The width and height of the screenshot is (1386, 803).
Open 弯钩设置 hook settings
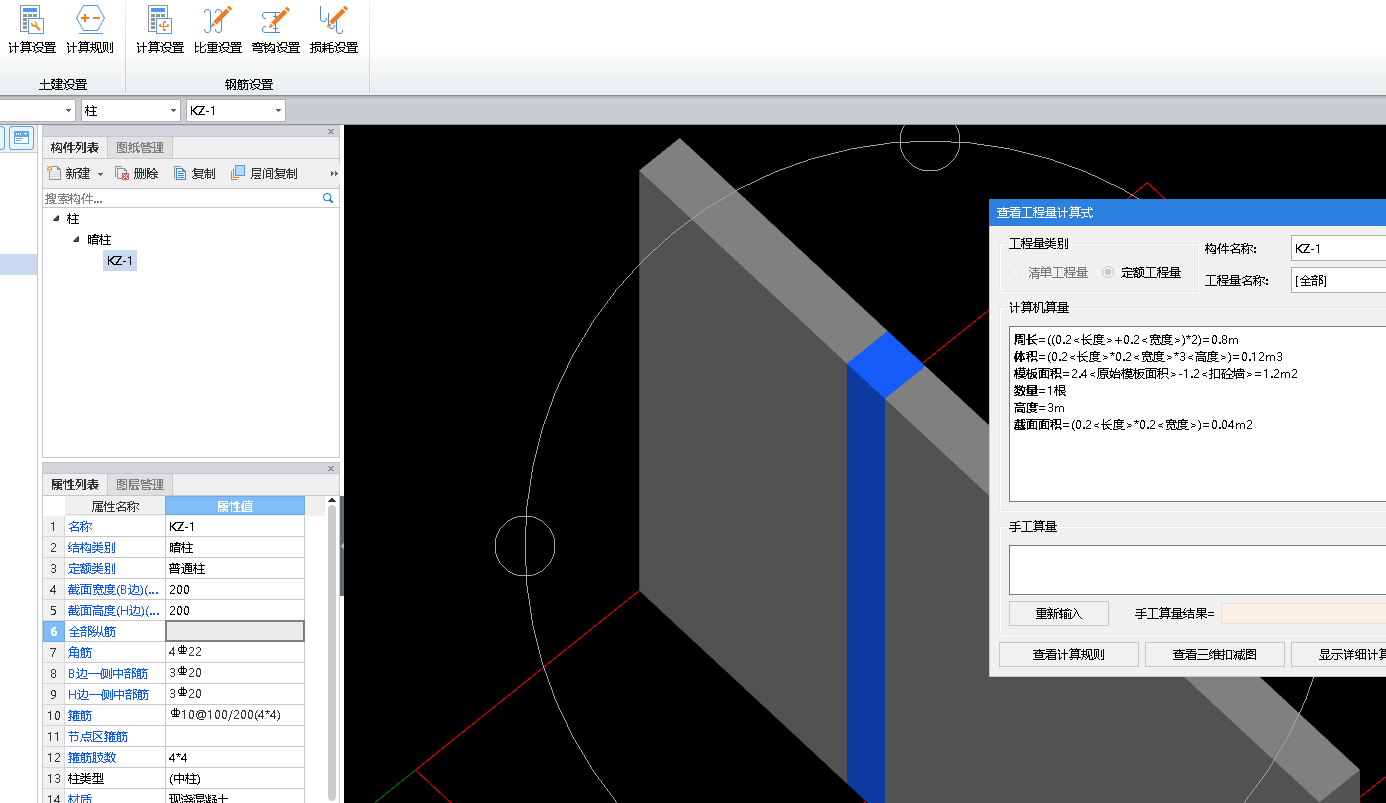click(276, 29)
